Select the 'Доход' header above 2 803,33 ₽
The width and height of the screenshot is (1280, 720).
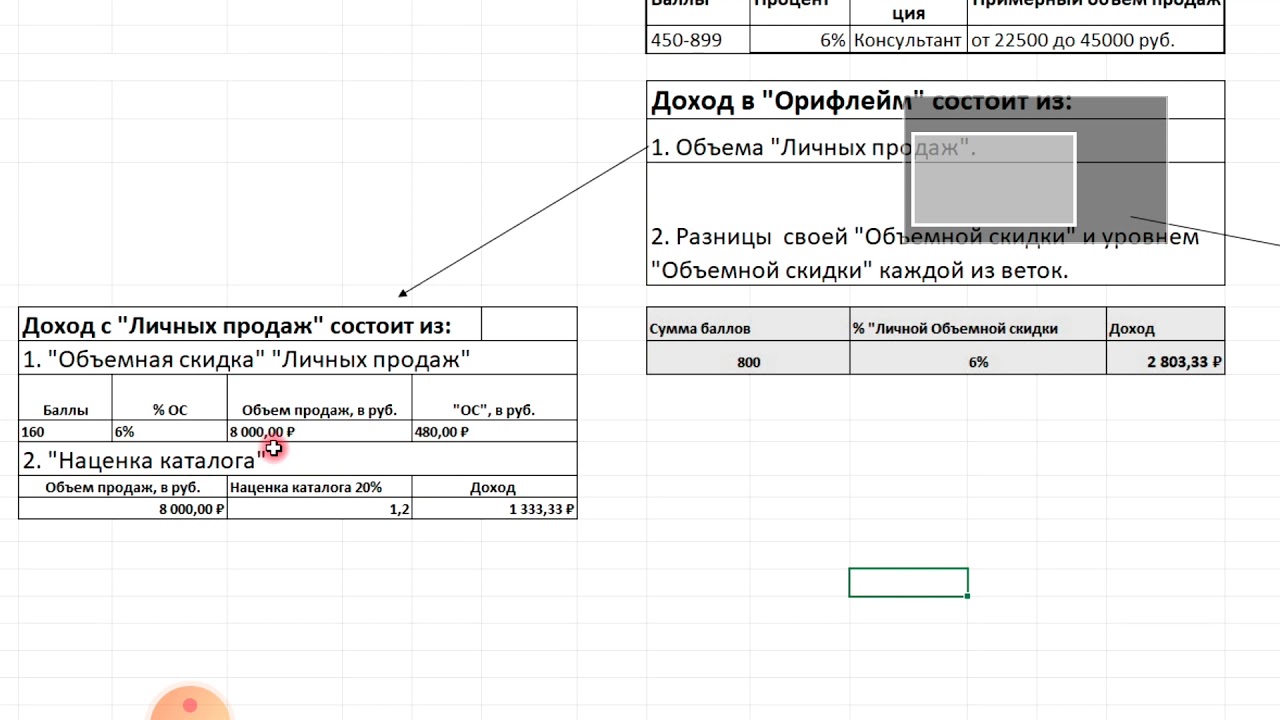pyautogui.click(x=1165, y=328)
